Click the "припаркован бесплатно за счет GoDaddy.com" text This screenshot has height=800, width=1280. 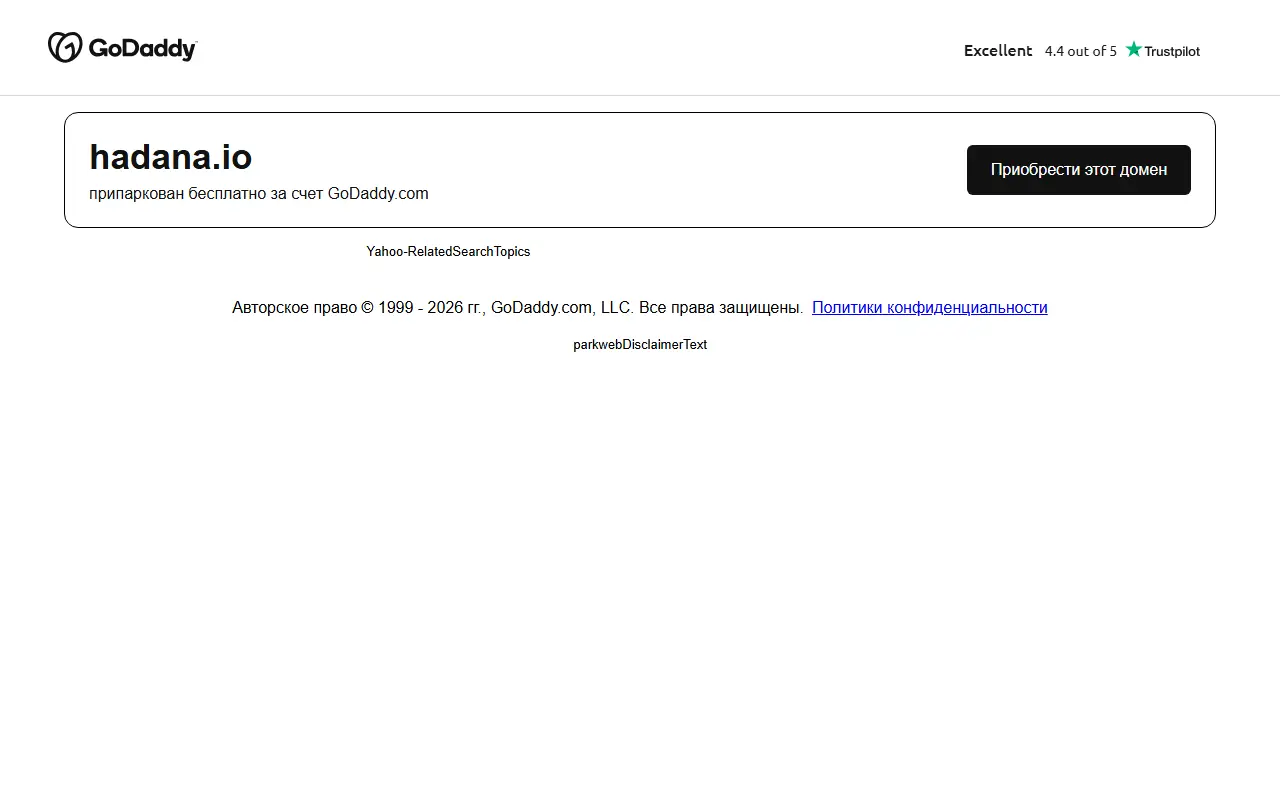(259, 194)
